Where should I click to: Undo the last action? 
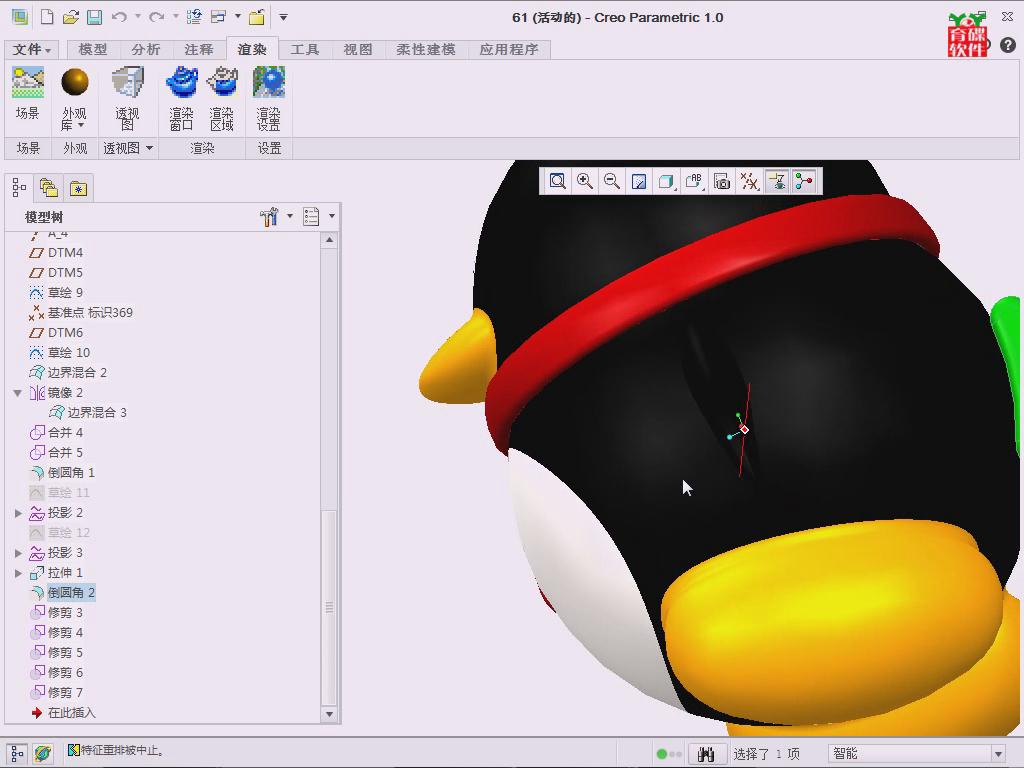(x=119, y=17)
